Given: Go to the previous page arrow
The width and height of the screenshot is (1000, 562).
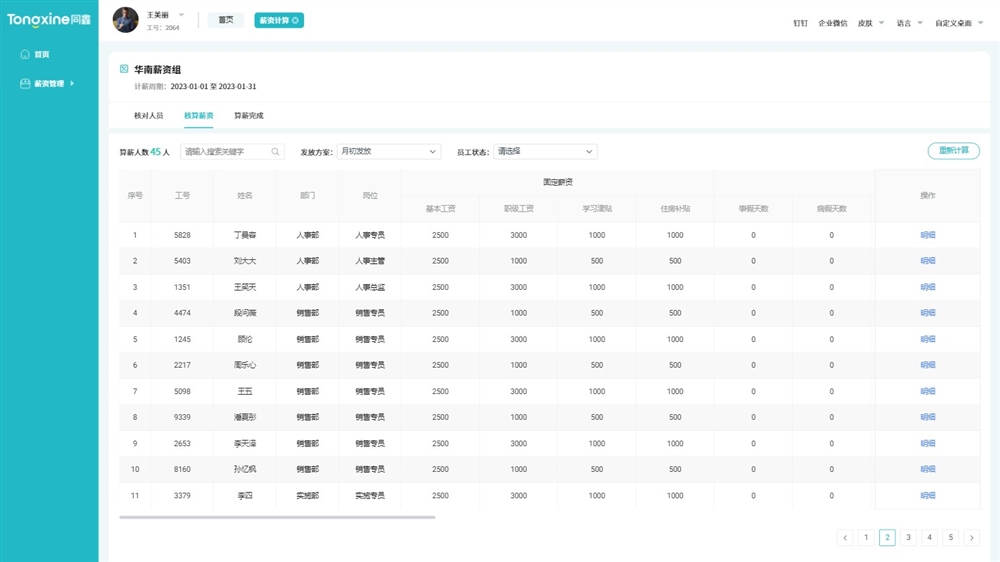Looking at the screenshot, I should tap(845, 538).
